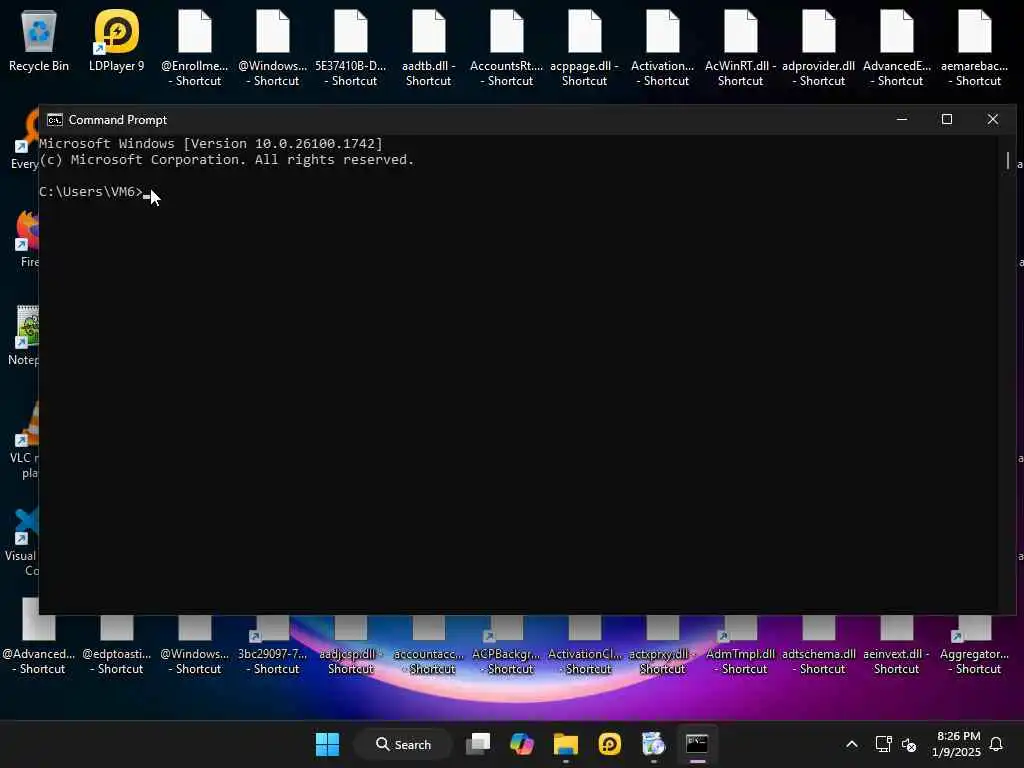Click the Command Prompt taskbar button
The height and width of the screenshot is (768, 1024).
[697, 744]
